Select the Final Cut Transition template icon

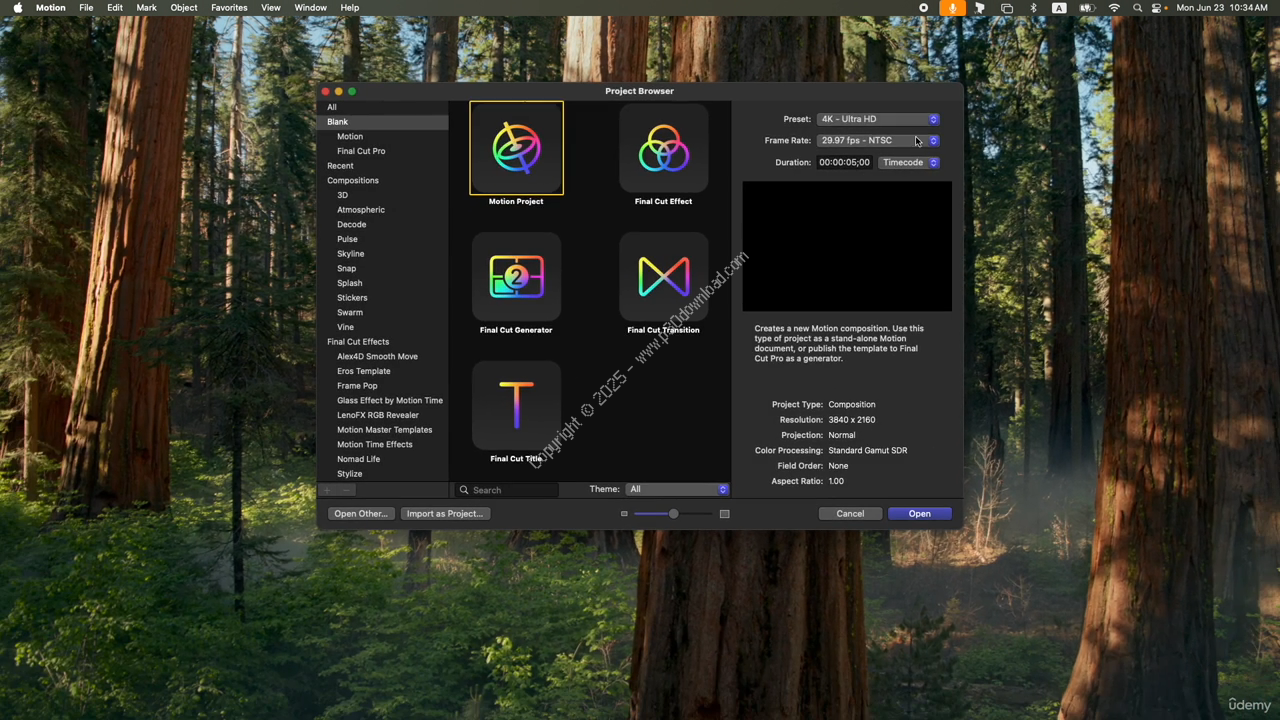coord(663,277)
